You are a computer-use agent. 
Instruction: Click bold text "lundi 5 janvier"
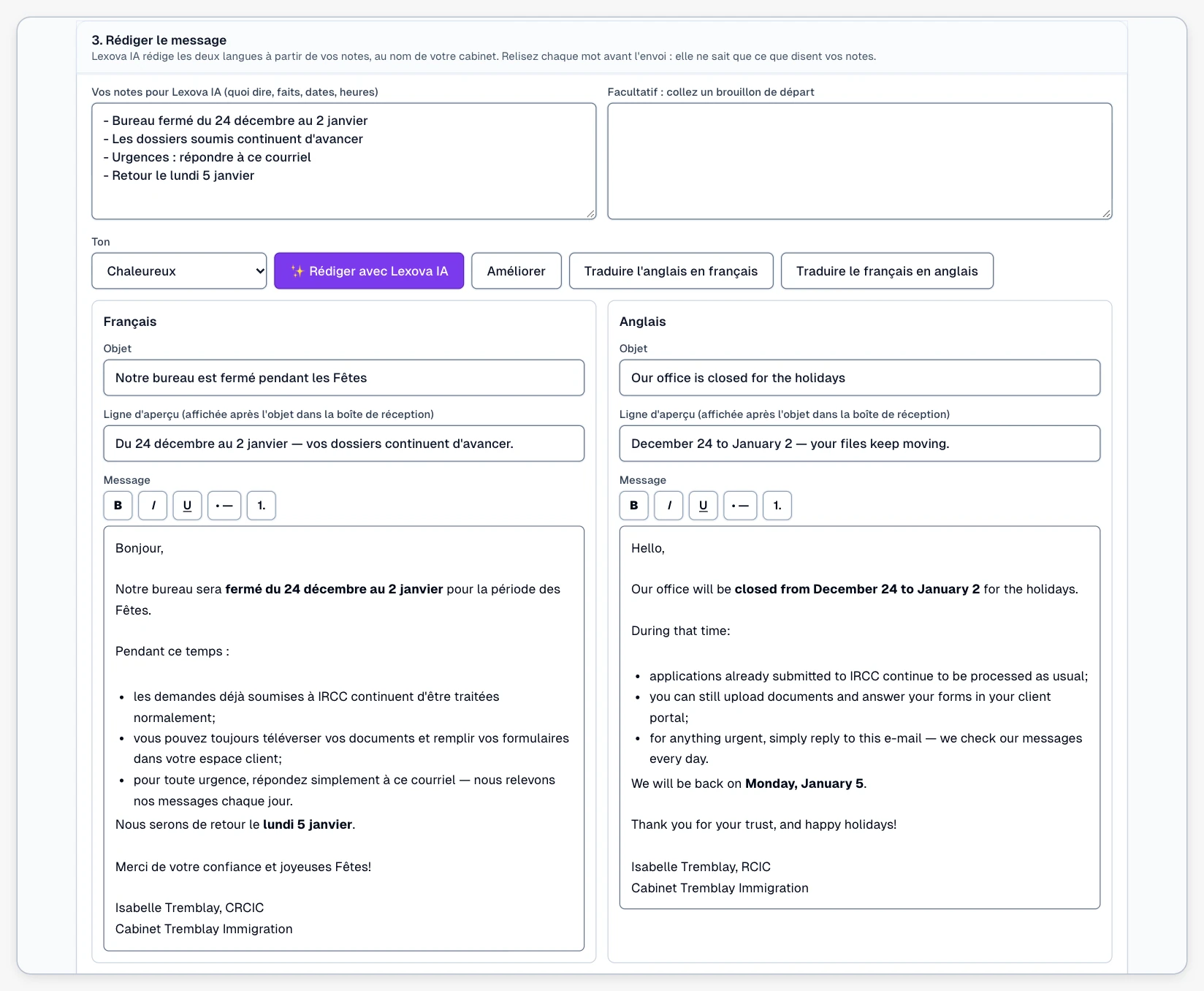(308, 824)
